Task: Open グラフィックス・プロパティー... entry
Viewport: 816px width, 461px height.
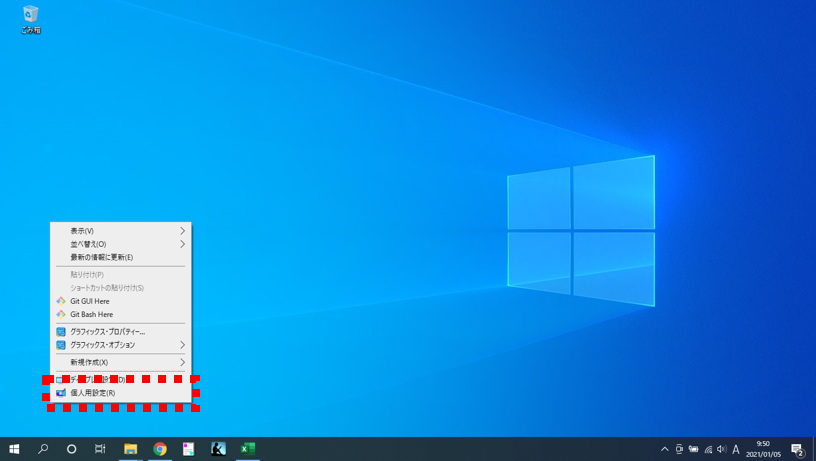Action: click(121, 331)
